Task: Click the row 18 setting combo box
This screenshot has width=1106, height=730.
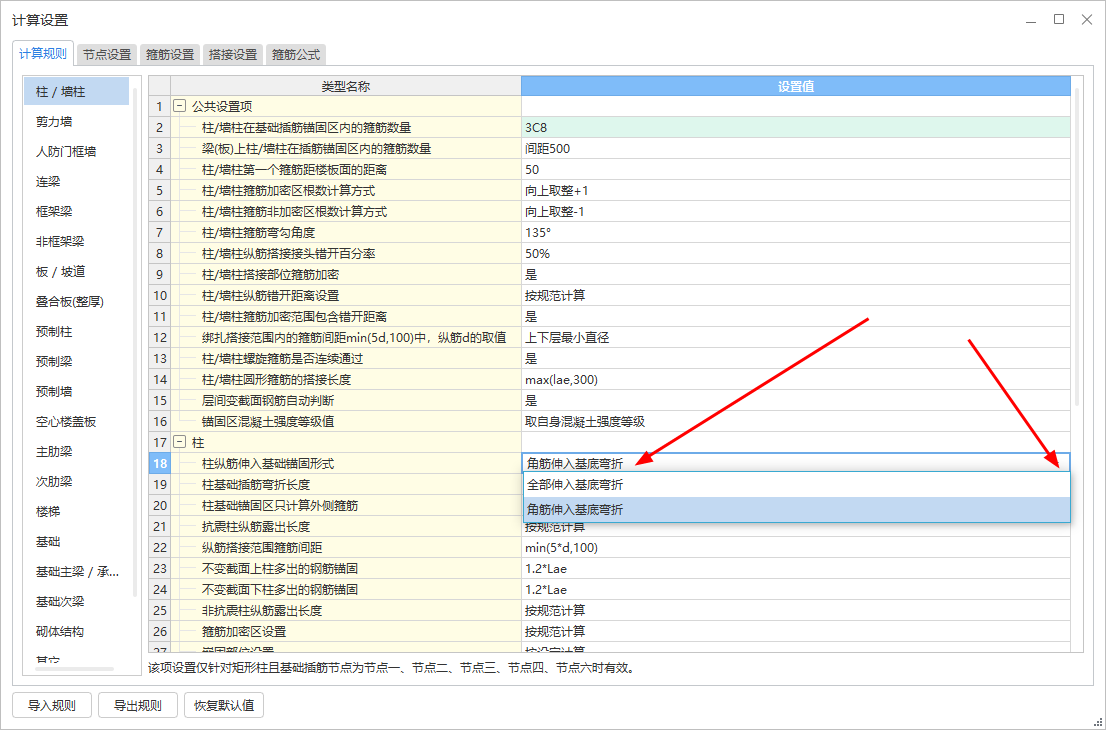Action: coord(796,463)
